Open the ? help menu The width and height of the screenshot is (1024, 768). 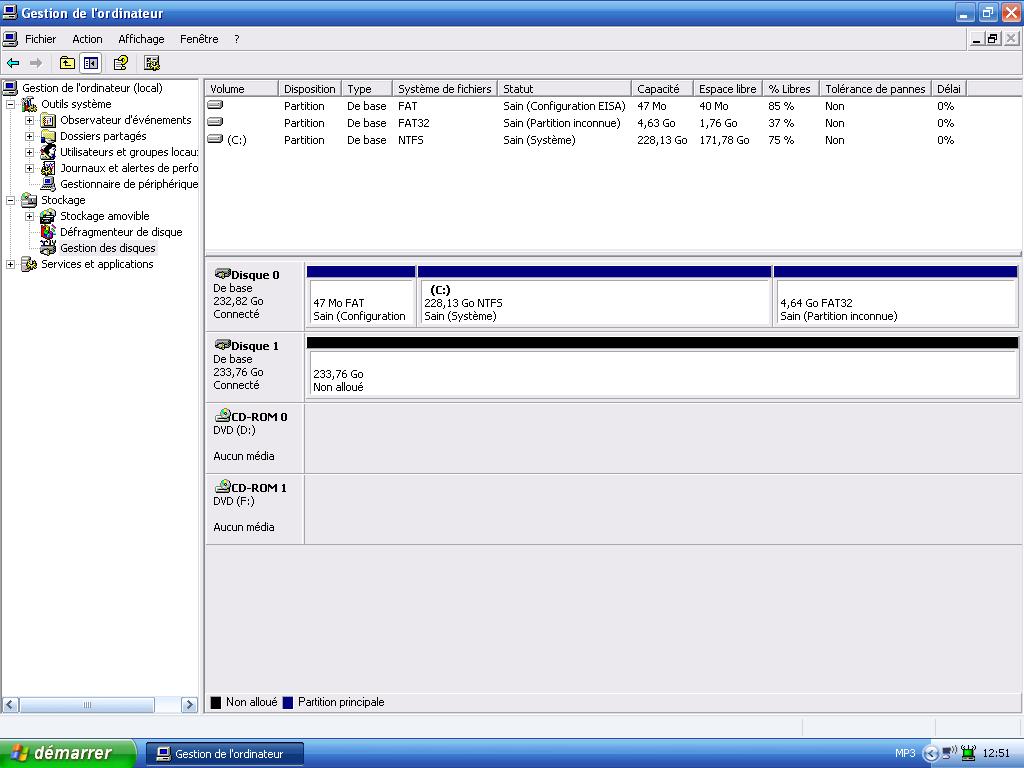(236, 39)
